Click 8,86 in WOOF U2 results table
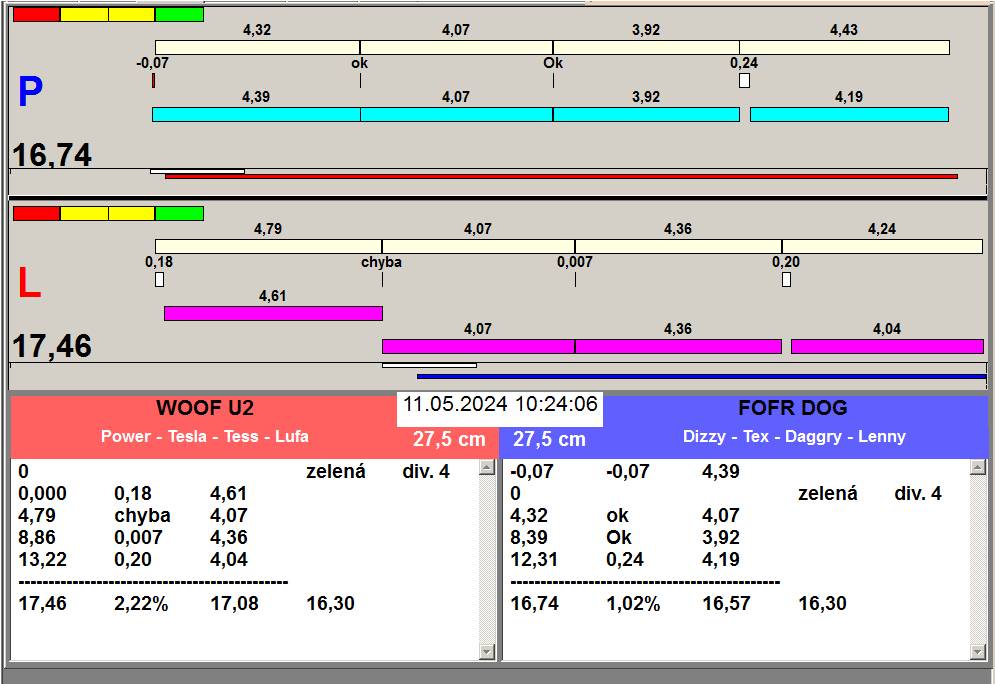995x684 pixels. point(37,537)
